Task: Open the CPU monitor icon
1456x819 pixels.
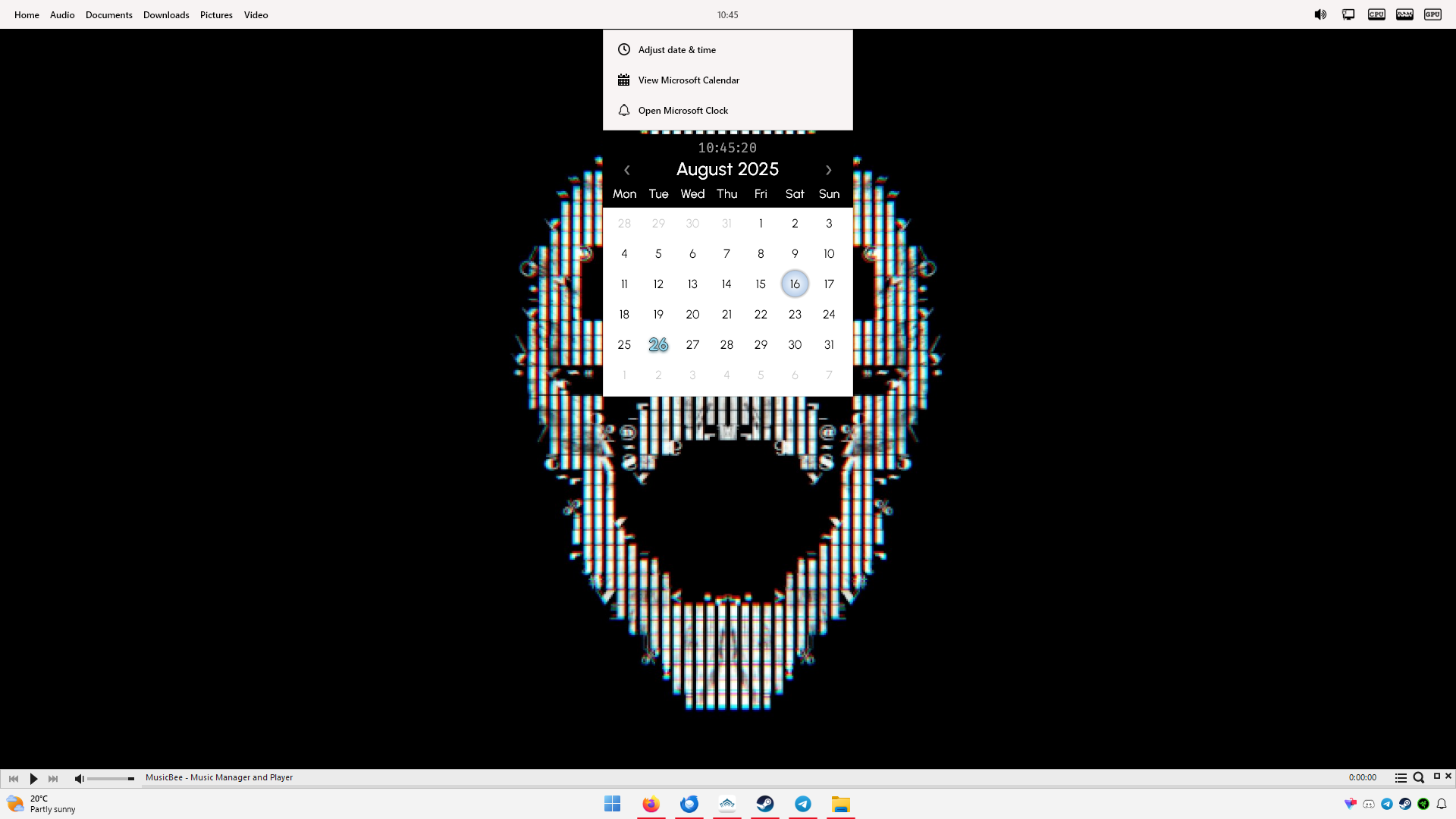Action: (1376, 14)
